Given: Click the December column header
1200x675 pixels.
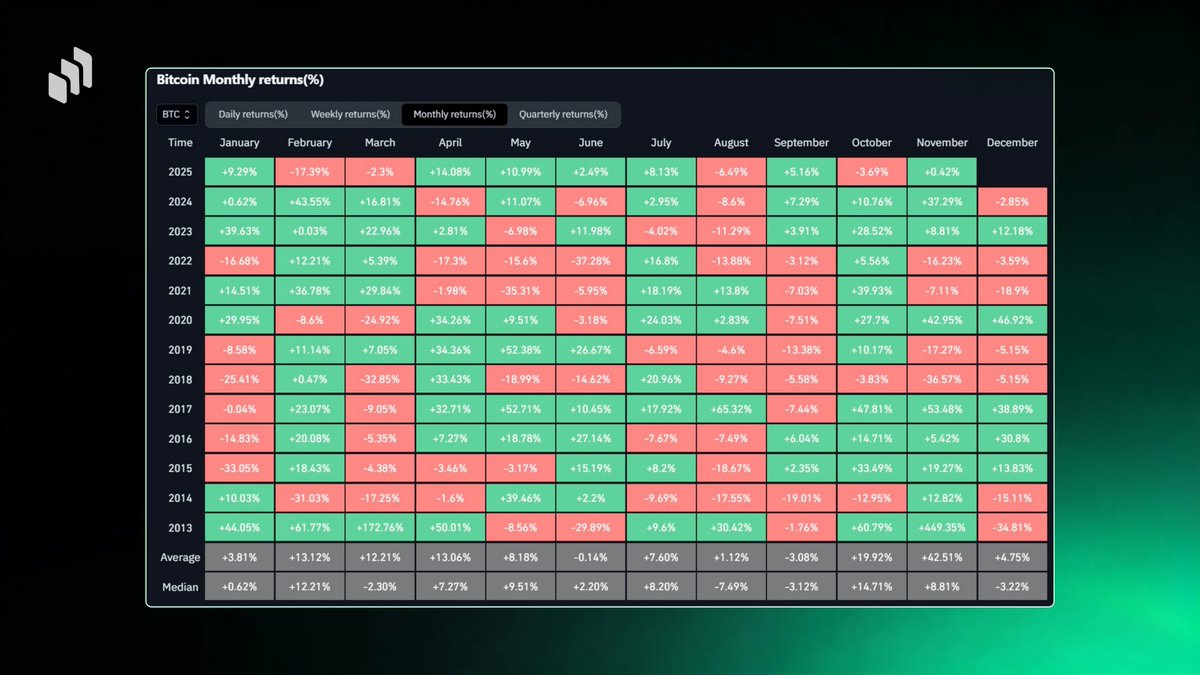Looking at the screenshot, I should click(1012, 143).
